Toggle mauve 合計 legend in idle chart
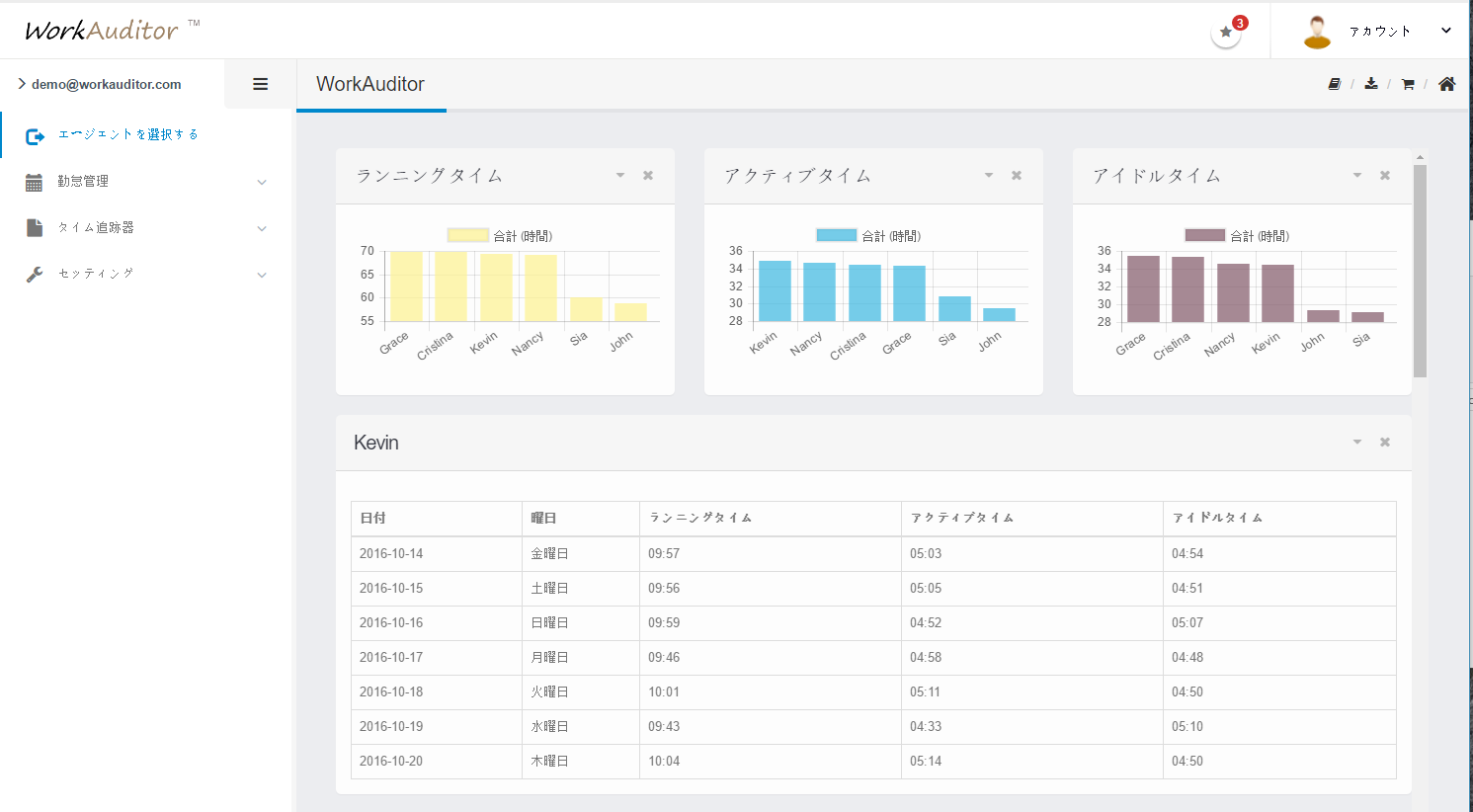 coord(1237,236)
